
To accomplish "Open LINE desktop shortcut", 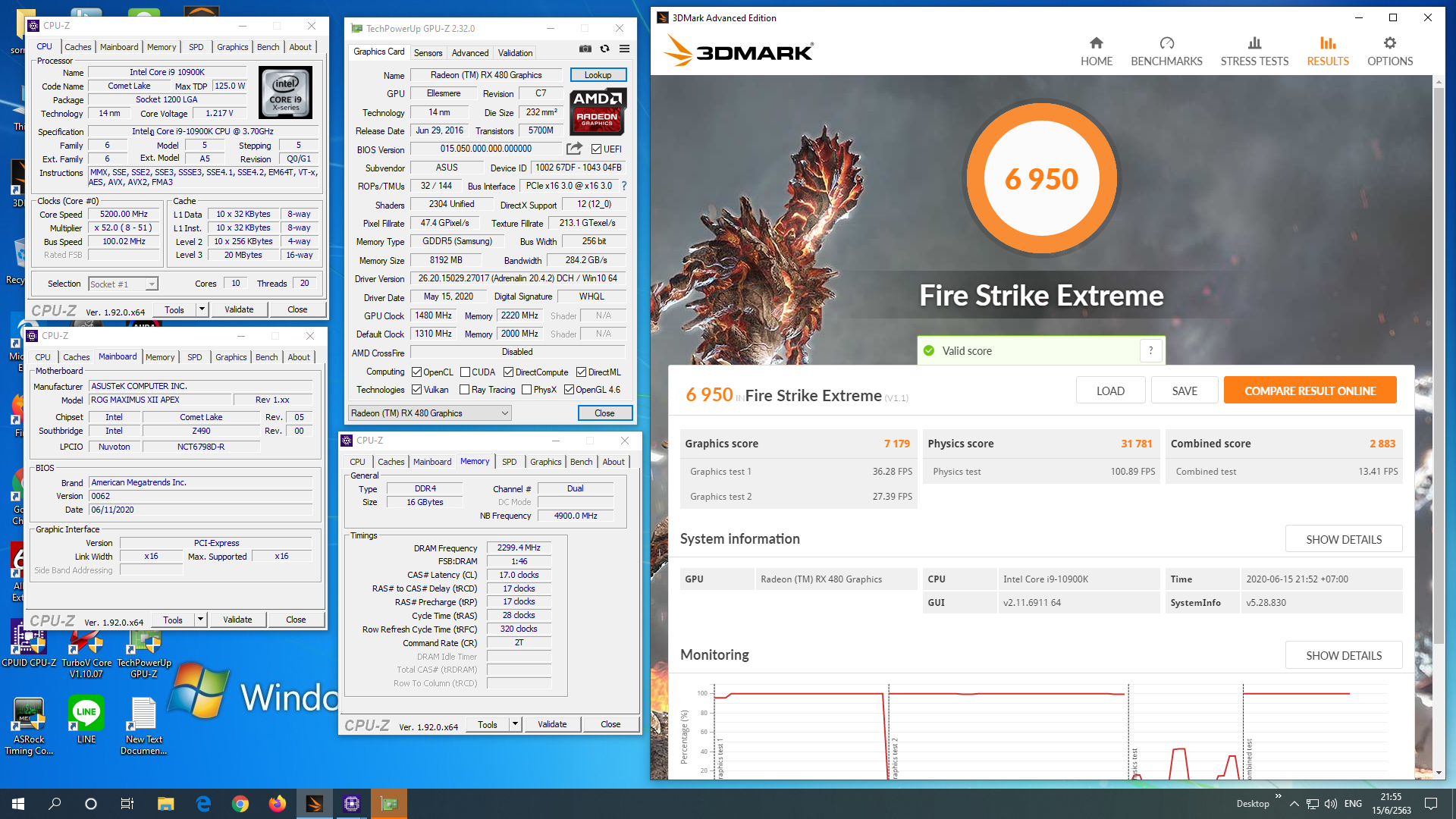I will click(86, 720).
